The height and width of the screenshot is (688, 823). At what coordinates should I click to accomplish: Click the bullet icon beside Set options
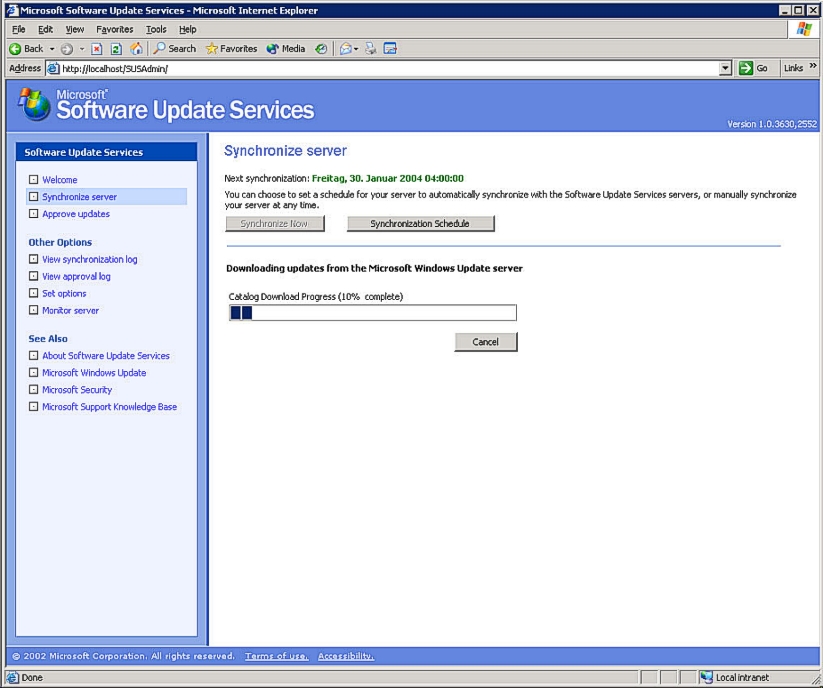34,293
